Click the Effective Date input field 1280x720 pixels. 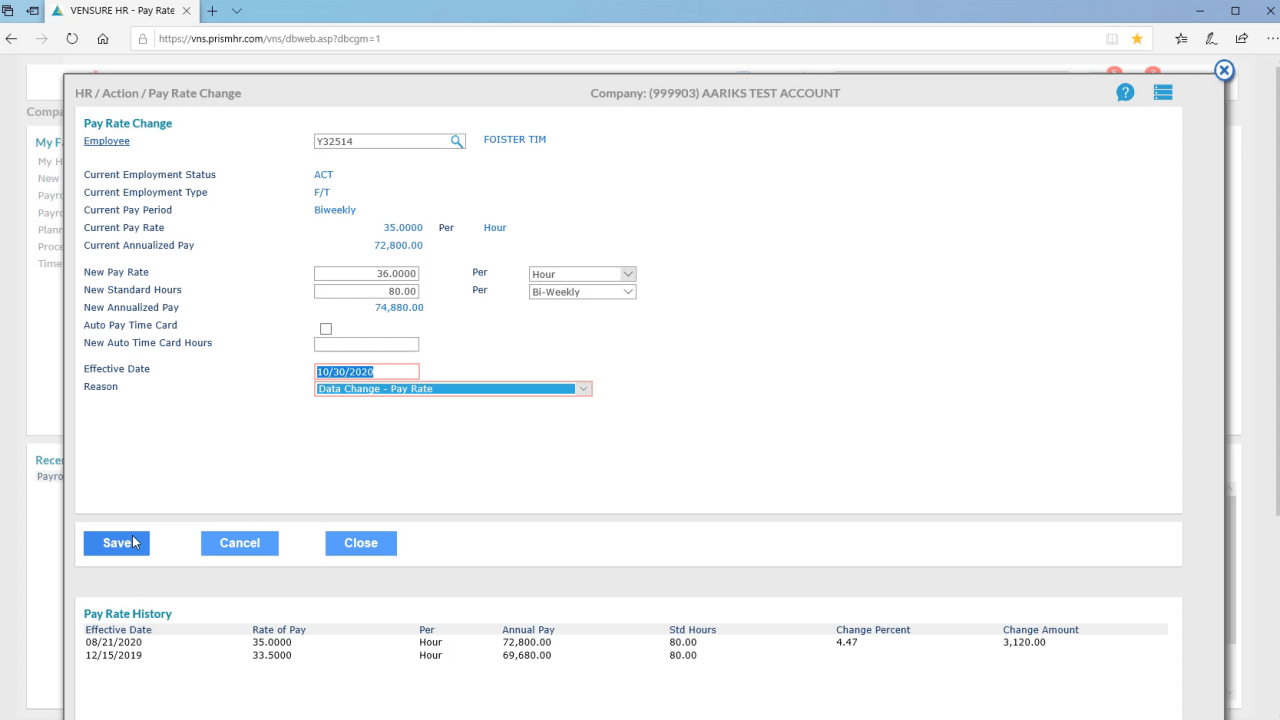pos(366,372)
